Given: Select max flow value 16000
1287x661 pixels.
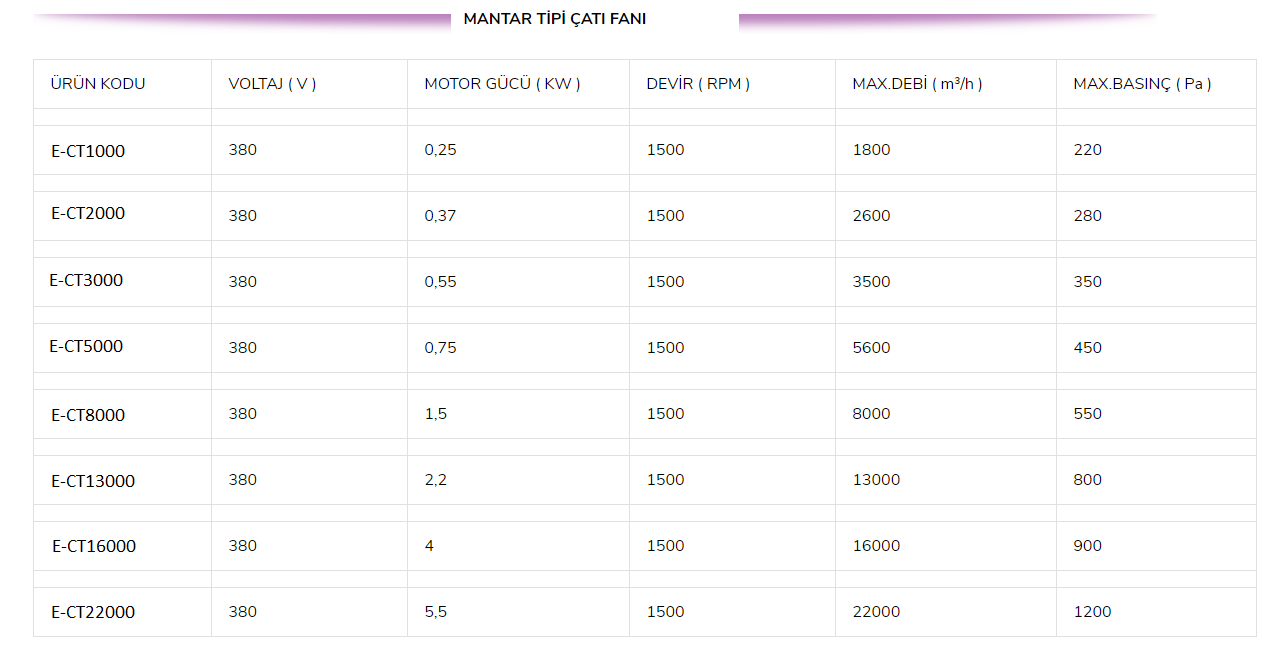Looking at the screenshot, I should tap(876, 546).
